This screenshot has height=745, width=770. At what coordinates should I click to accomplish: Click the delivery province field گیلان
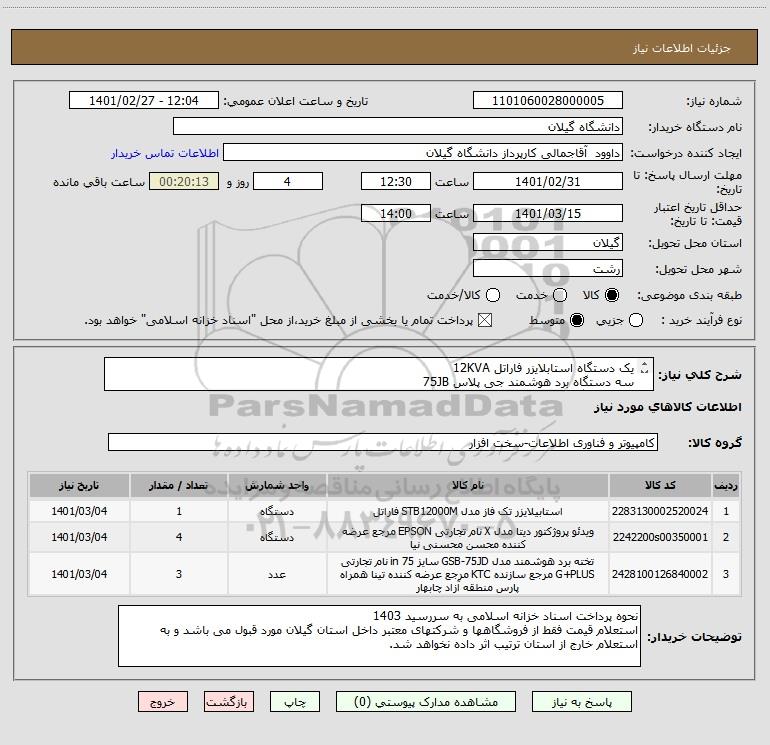[548, 243]
